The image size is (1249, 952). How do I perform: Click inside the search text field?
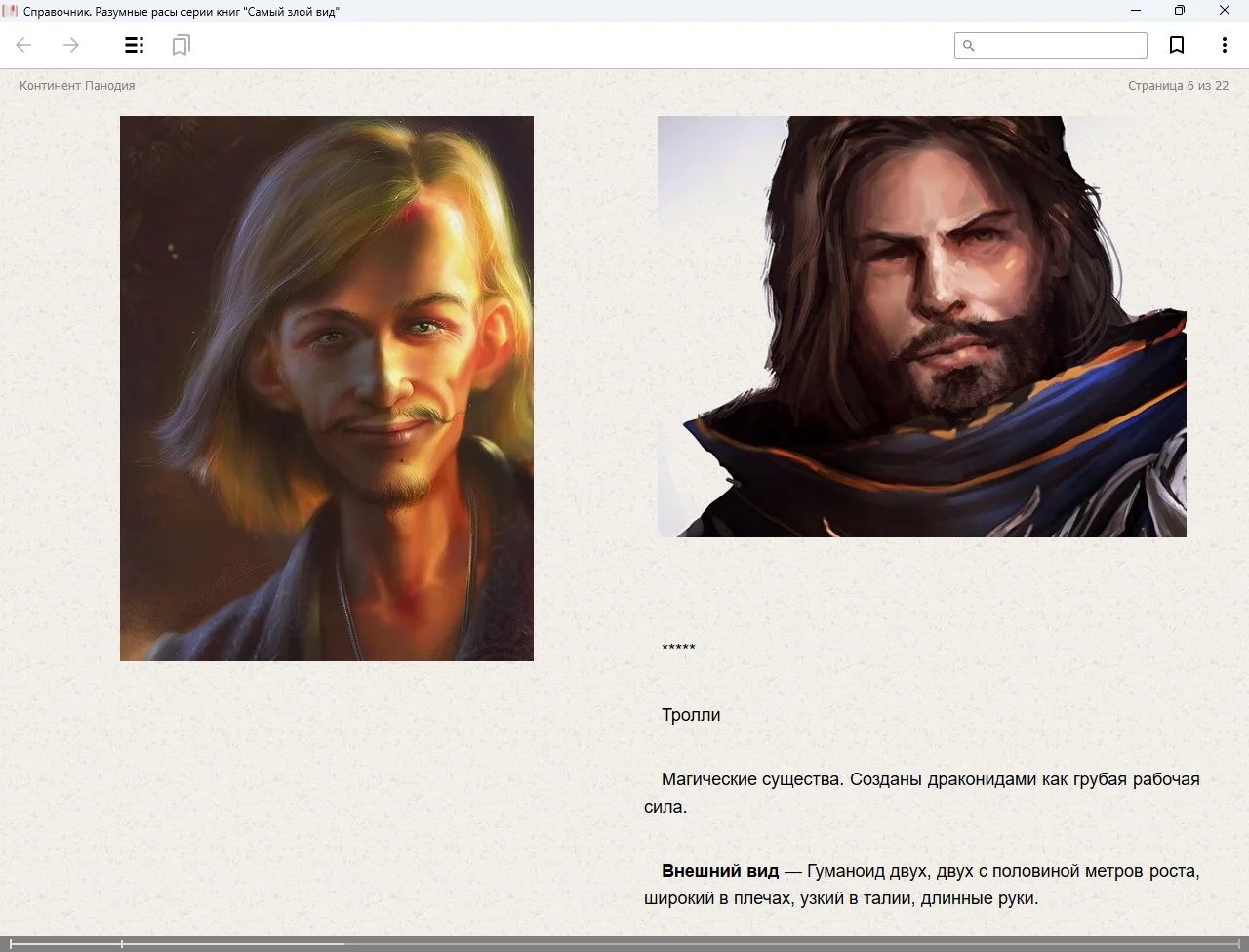click(1060, 46)
